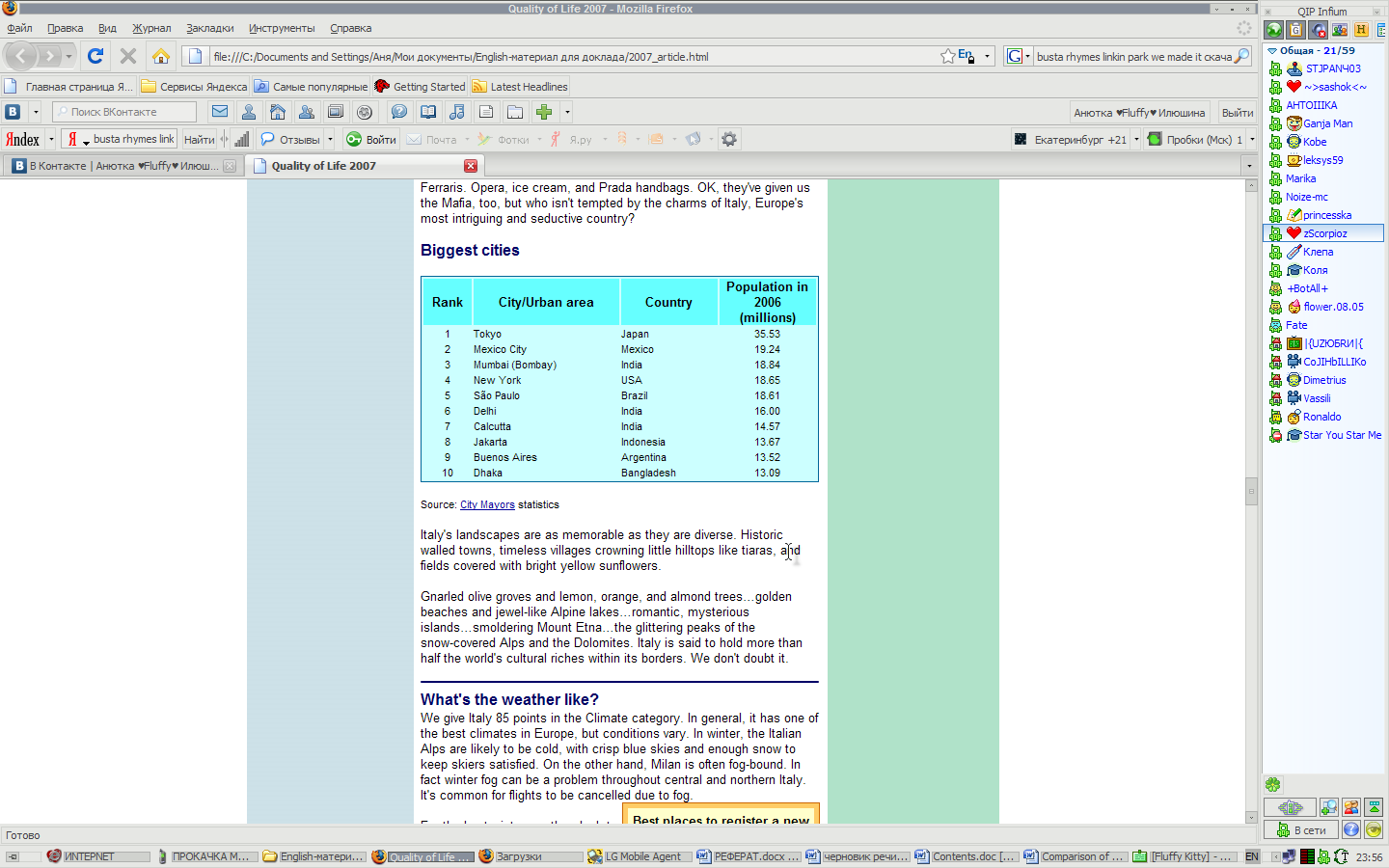Image resolution: width=1389 pixels, height=868 pixels.
Task: Toggle the yellow eye privacy button in QIP
Action: click(x=1374, y=829)
